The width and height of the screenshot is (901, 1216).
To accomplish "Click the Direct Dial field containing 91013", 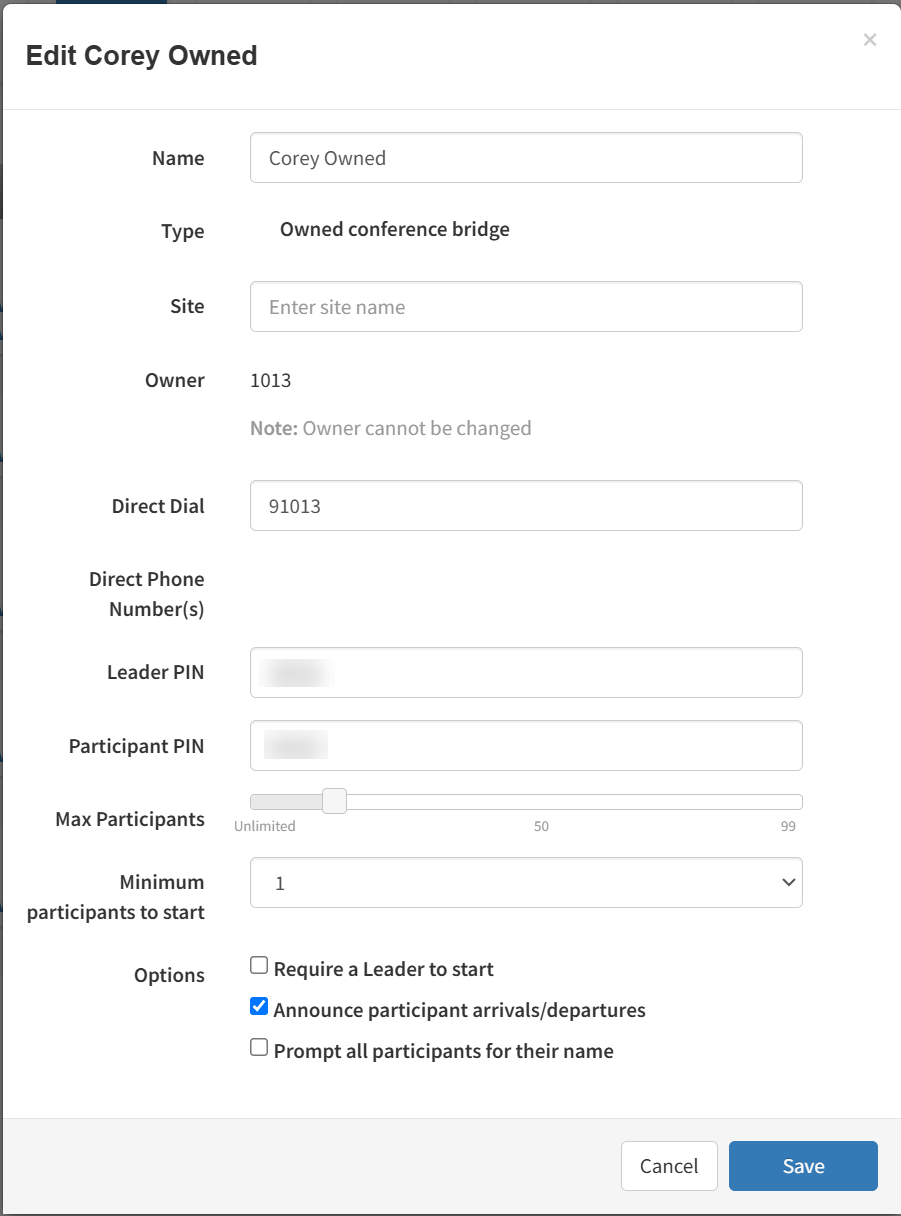I will (526, 506).
